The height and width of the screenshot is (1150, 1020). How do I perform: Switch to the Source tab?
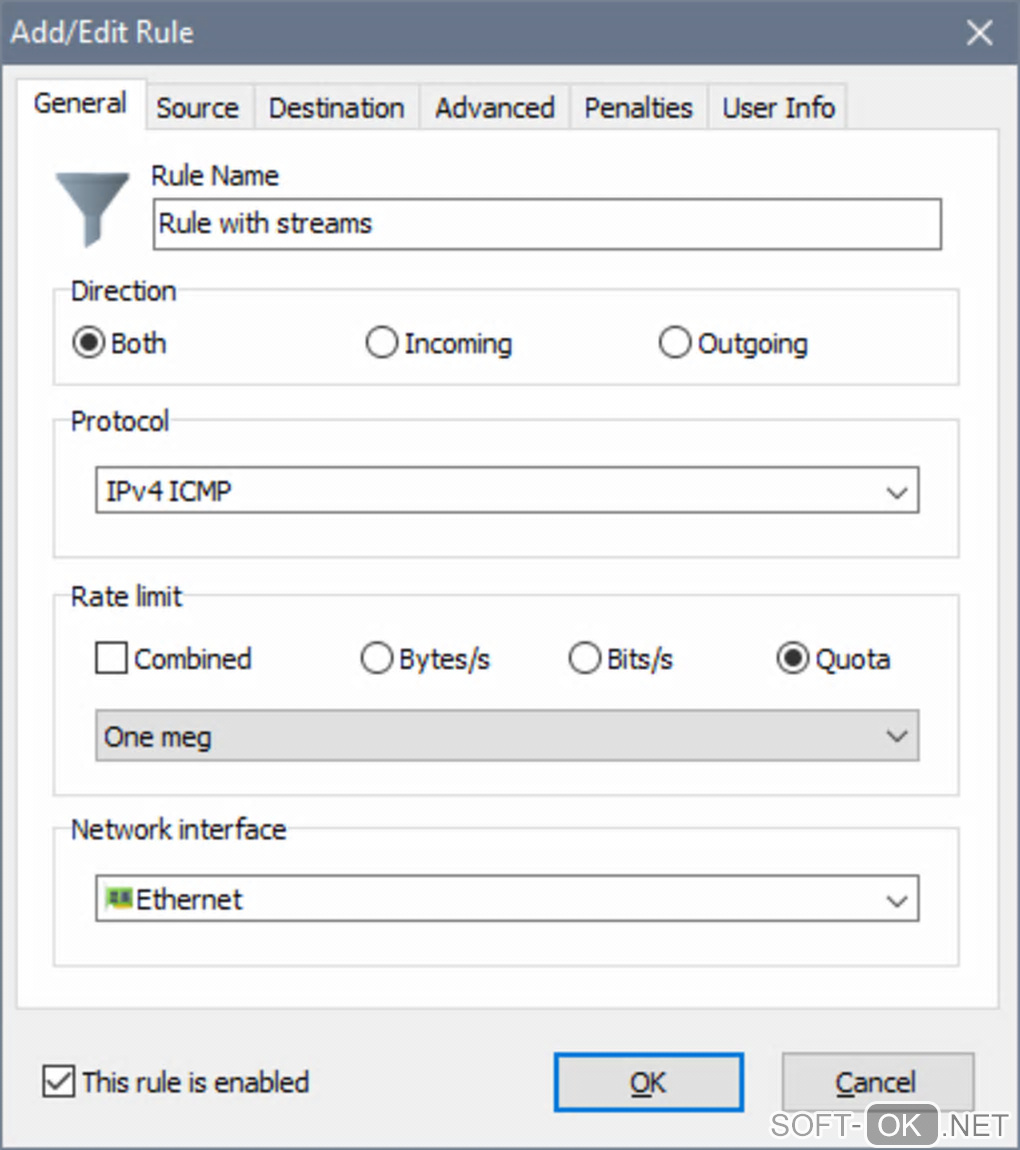(x=197, y=108)
